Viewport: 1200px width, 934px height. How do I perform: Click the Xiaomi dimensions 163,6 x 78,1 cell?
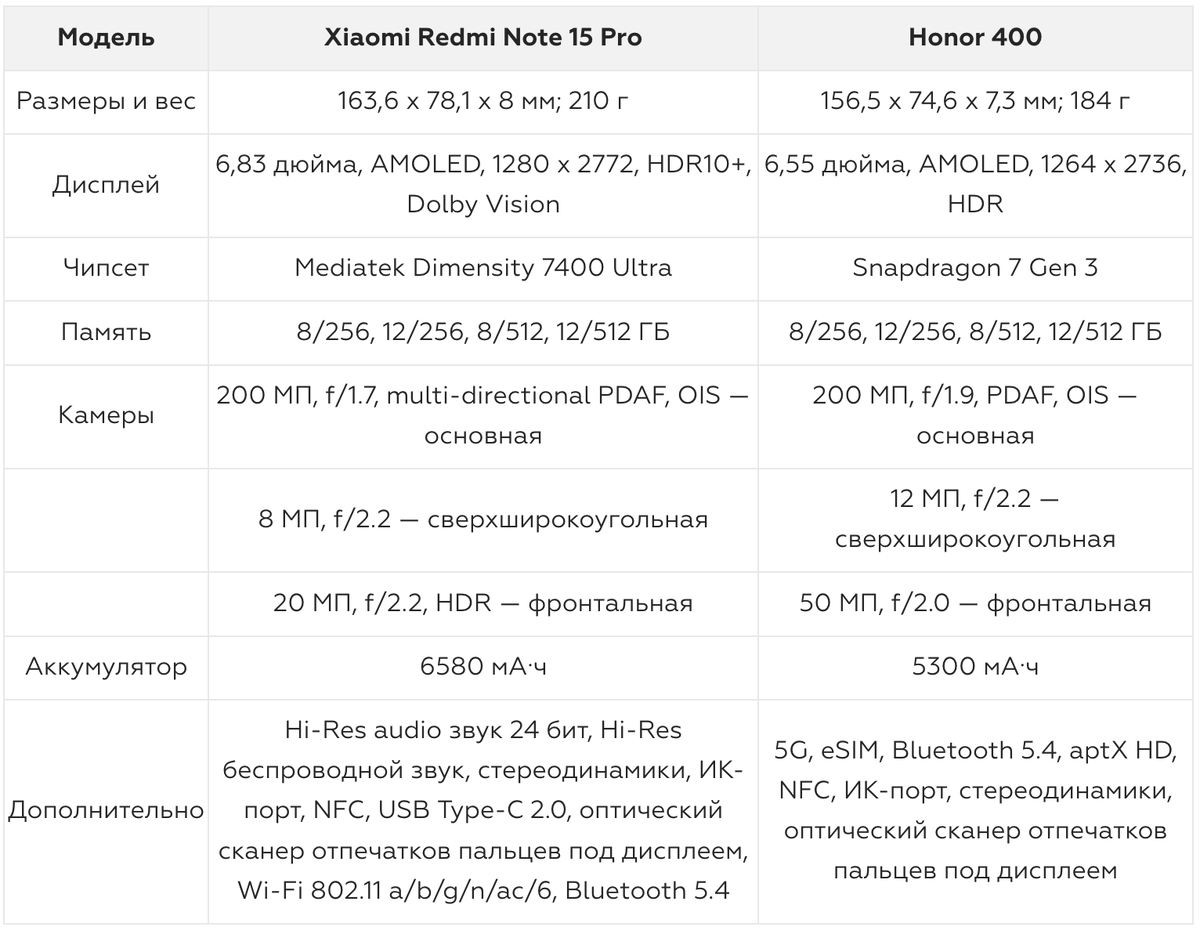click(483, 101)
